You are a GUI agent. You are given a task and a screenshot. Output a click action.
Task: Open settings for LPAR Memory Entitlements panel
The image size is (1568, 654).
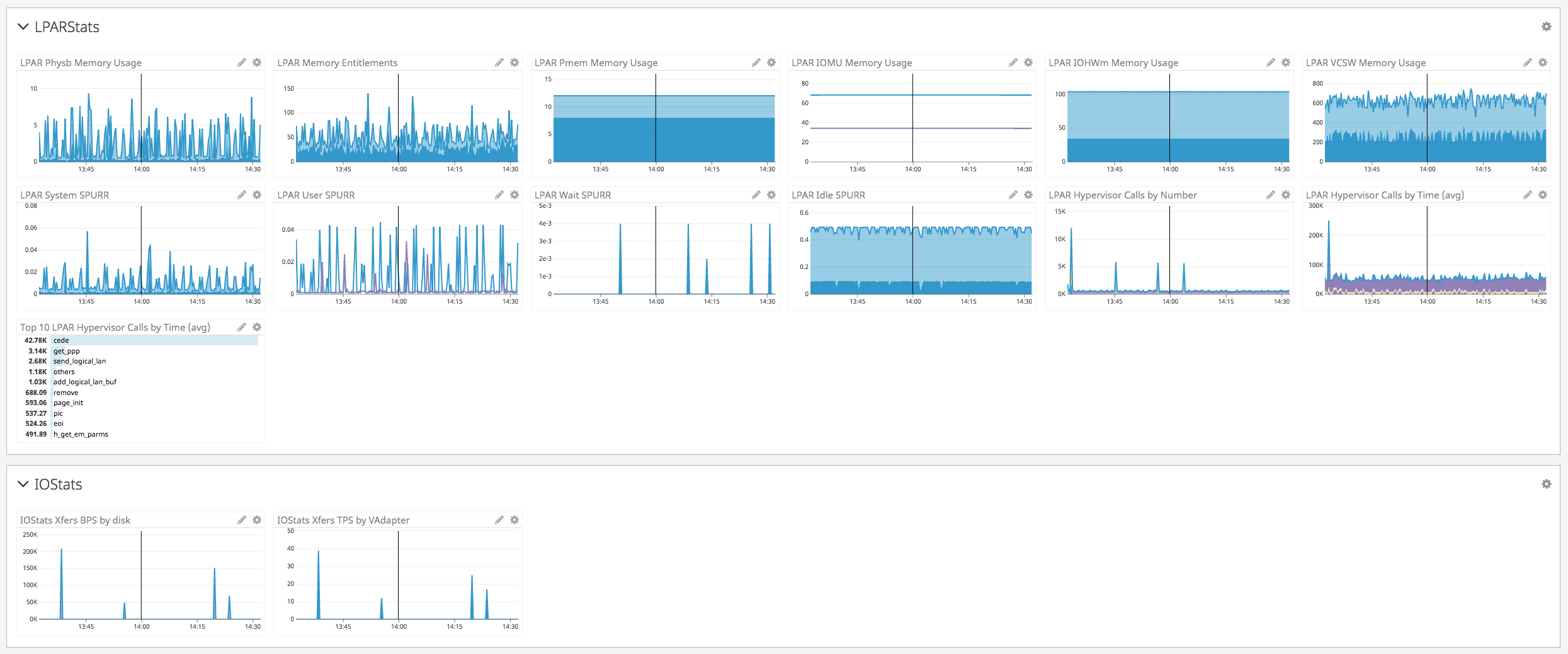pyautogui.click(x=514, y=62)
